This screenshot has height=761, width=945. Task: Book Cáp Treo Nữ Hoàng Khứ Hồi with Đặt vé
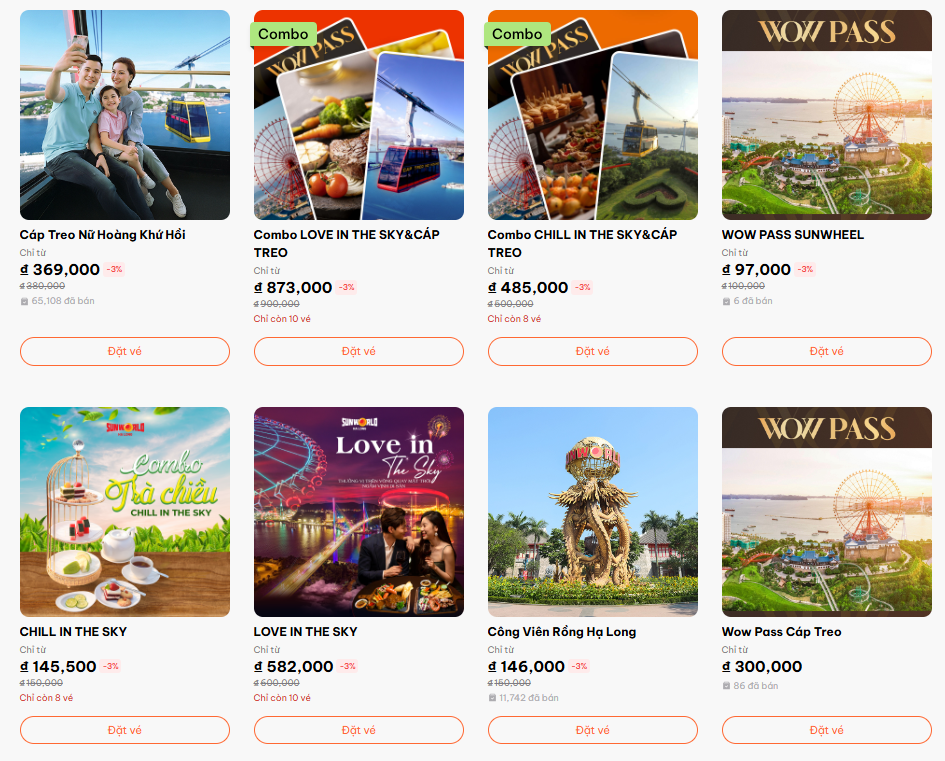pos(125,351)
